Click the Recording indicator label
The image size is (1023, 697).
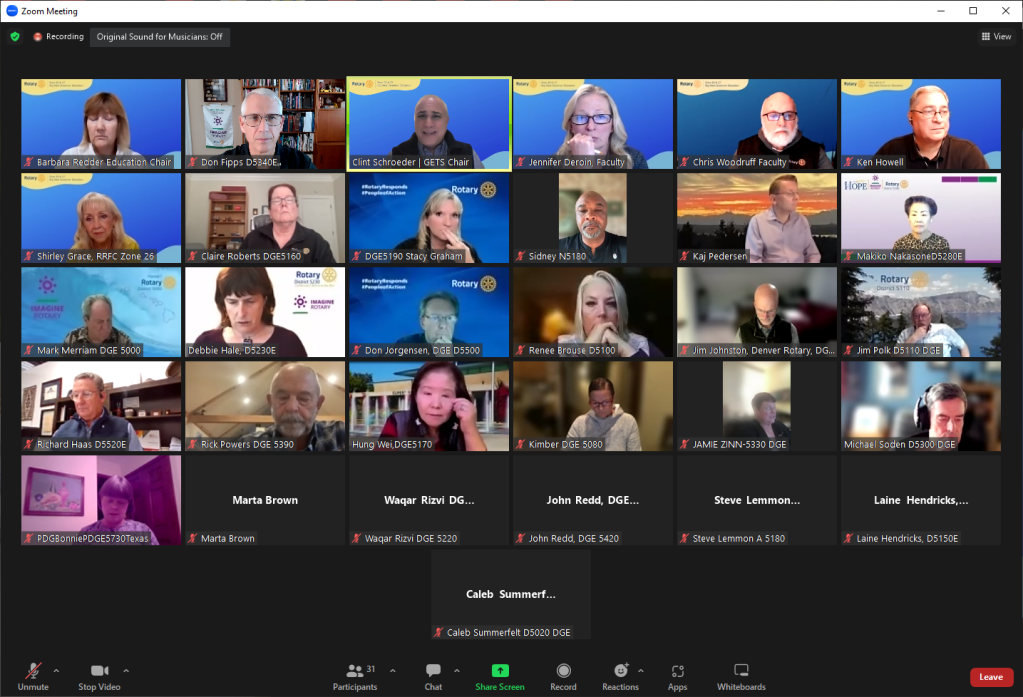[58, 37]
